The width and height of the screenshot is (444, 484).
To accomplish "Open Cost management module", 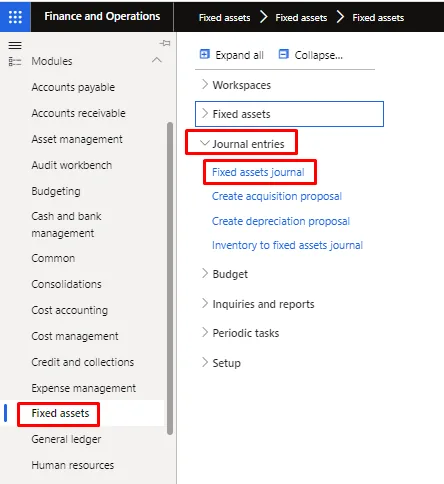I will pyautogui.click(x=75, y=336).
